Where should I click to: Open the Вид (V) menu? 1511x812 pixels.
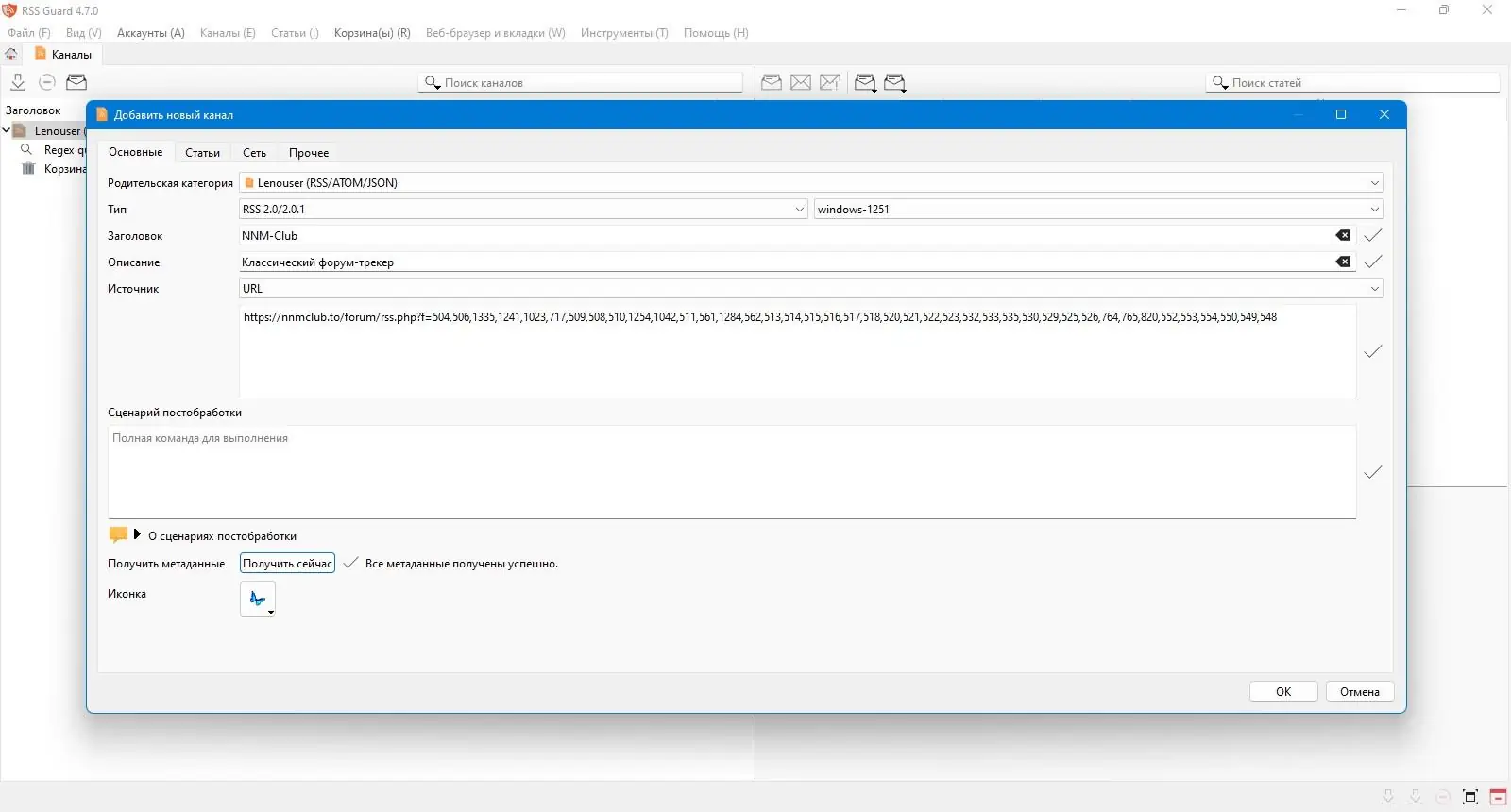point(84,33)
